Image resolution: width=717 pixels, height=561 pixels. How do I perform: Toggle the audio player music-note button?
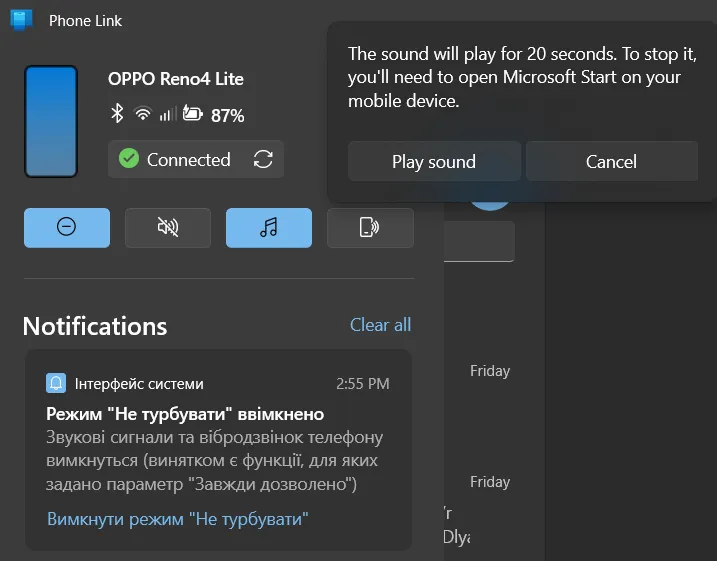coord(269,228)
